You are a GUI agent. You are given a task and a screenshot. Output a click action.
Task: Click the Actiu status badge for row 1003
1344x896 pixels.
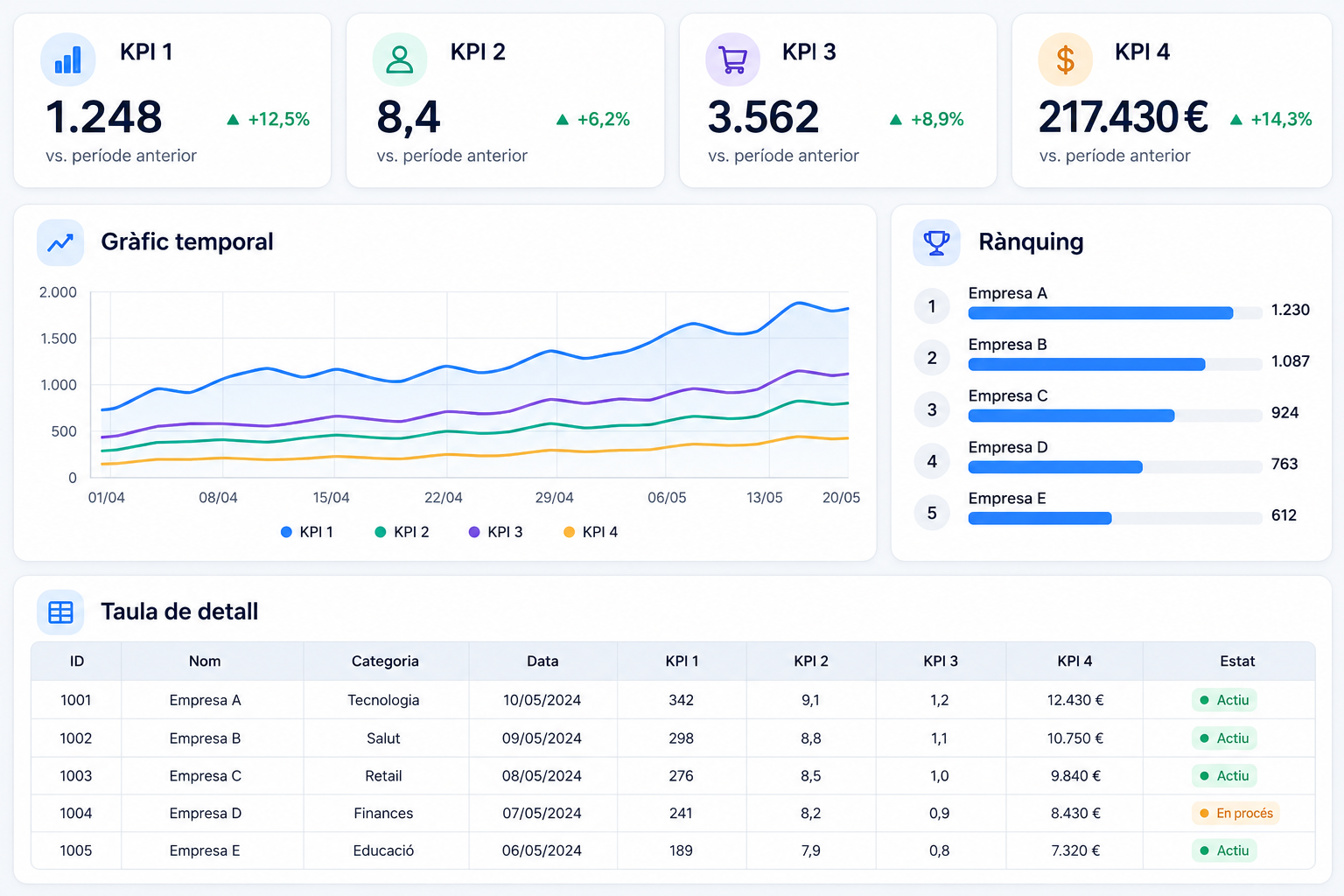(1224, 776)
